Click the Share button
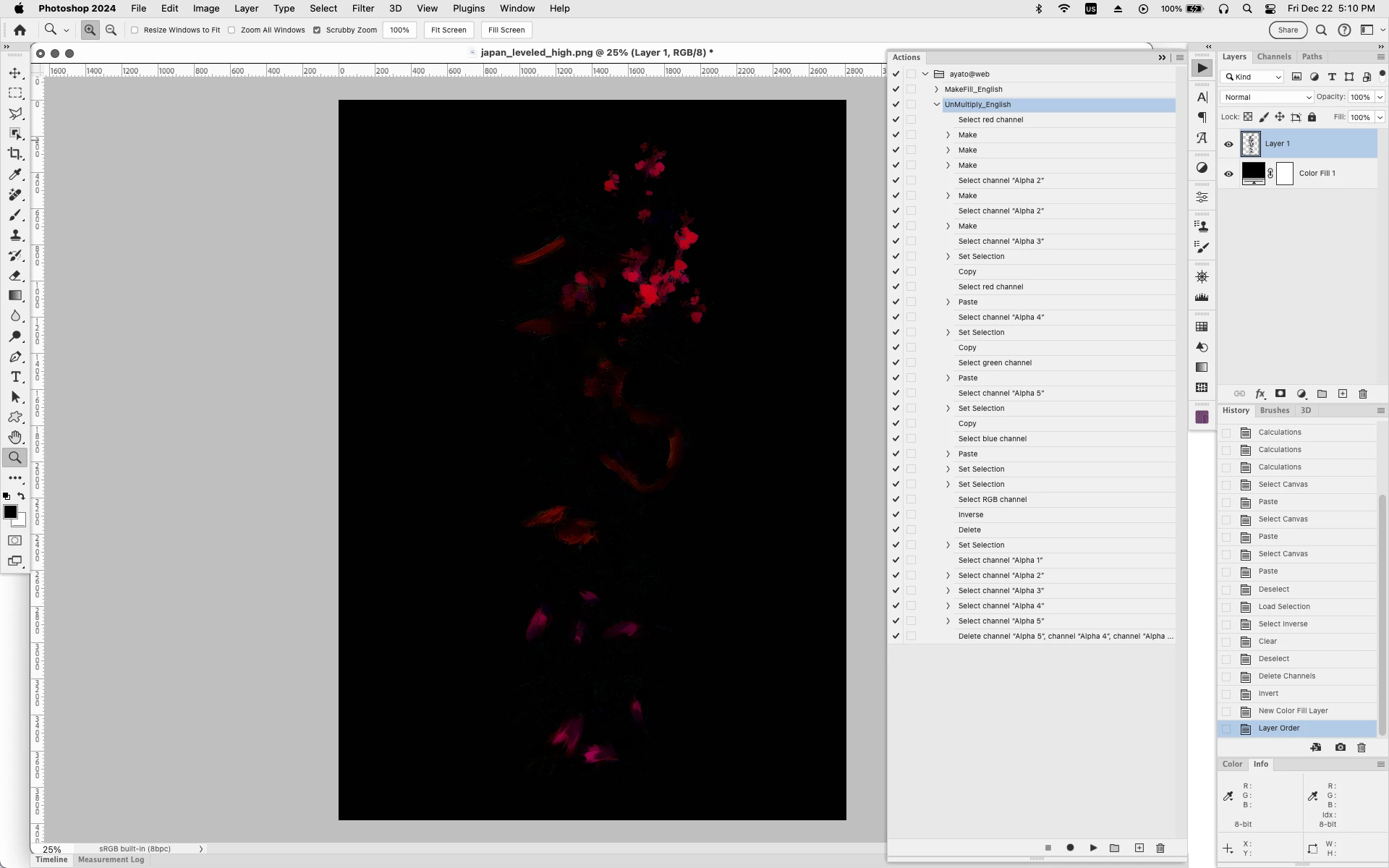The height and width of the screenshot is (868, 1389). [x=1287, y=30]
